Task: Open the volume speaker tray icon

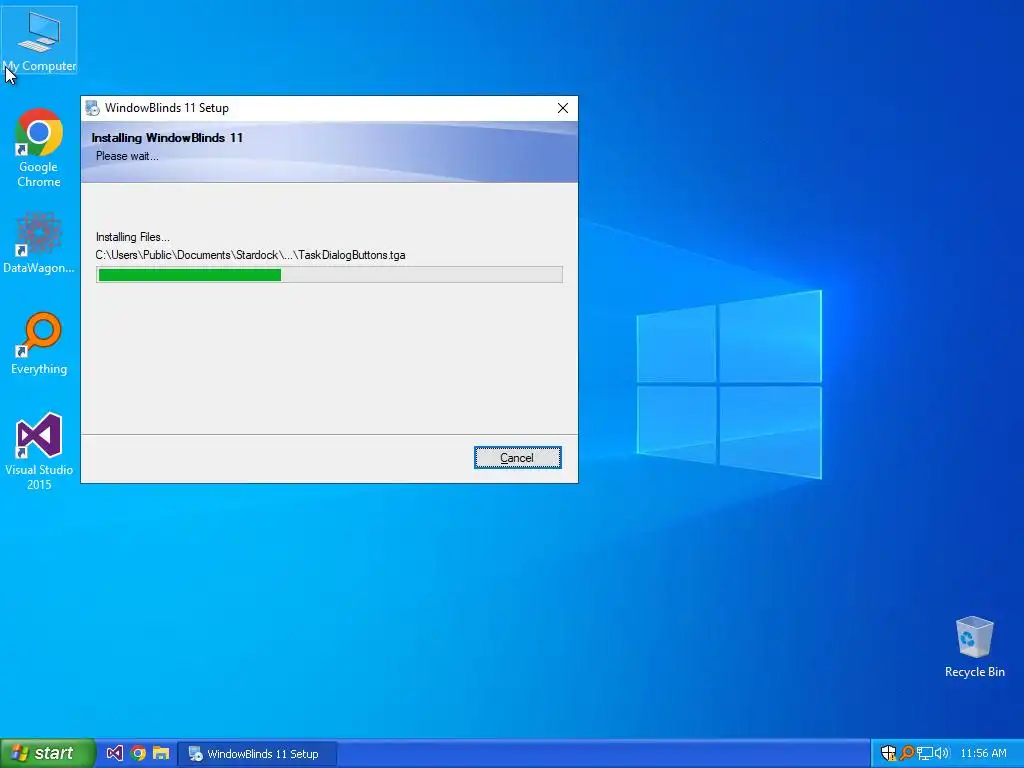Action: click(941, 754)
